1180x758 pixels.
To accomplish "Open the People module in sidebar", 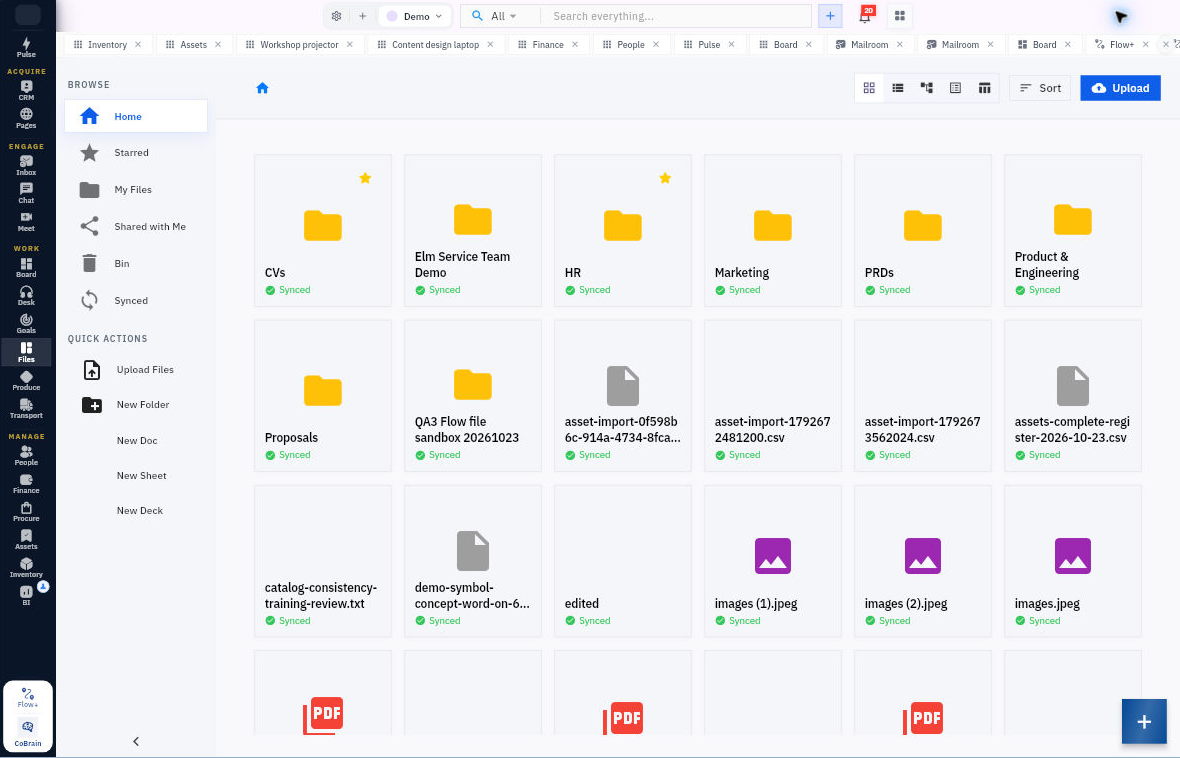I will [26, 455].
